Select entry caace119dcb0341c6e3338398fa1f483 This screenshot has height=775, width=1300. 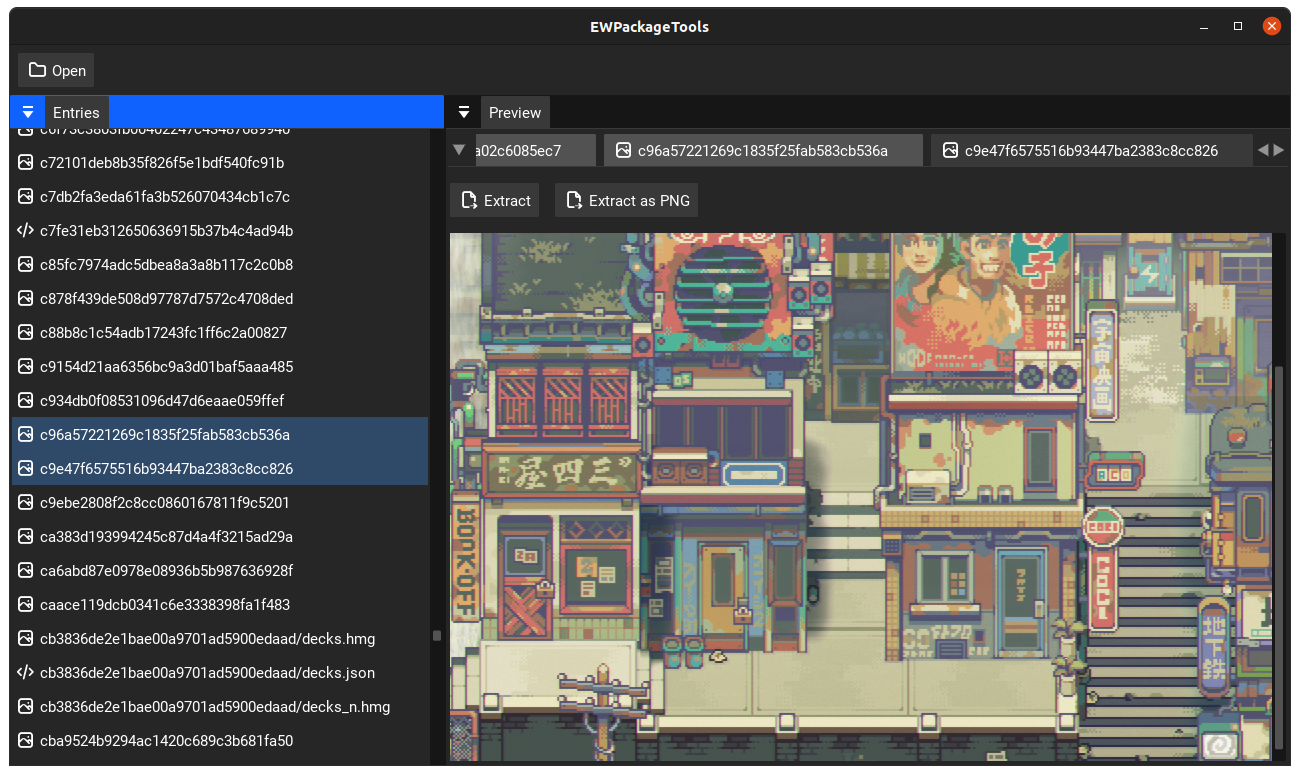[220, 604]
